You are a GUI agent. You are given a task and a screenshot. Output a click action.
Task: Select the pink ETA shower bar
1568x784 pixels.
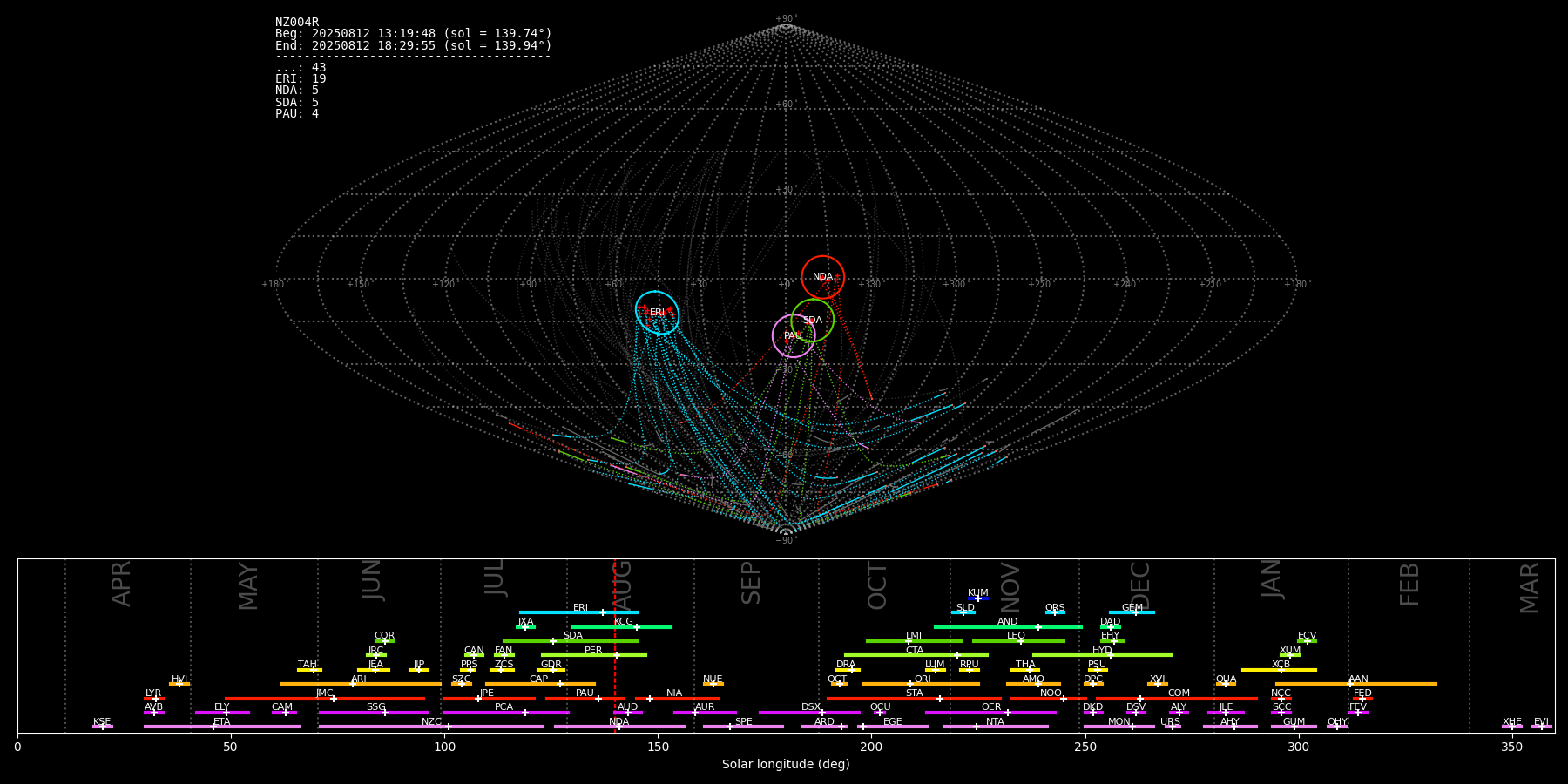222,727
